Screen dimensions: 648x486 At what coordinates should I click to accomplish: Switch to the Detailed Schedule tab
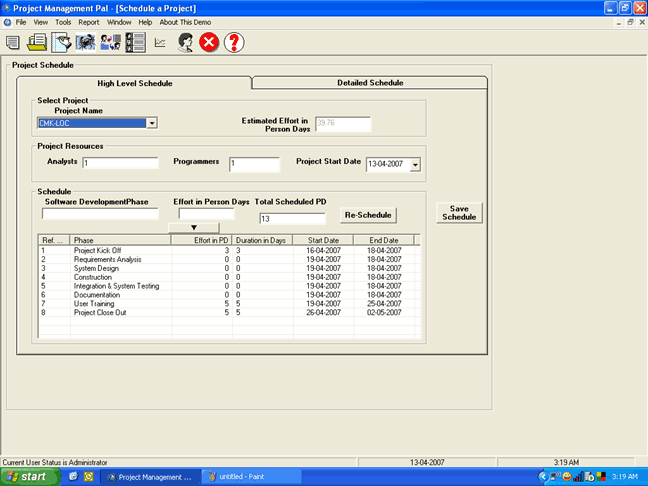click(x=369, y=82)
